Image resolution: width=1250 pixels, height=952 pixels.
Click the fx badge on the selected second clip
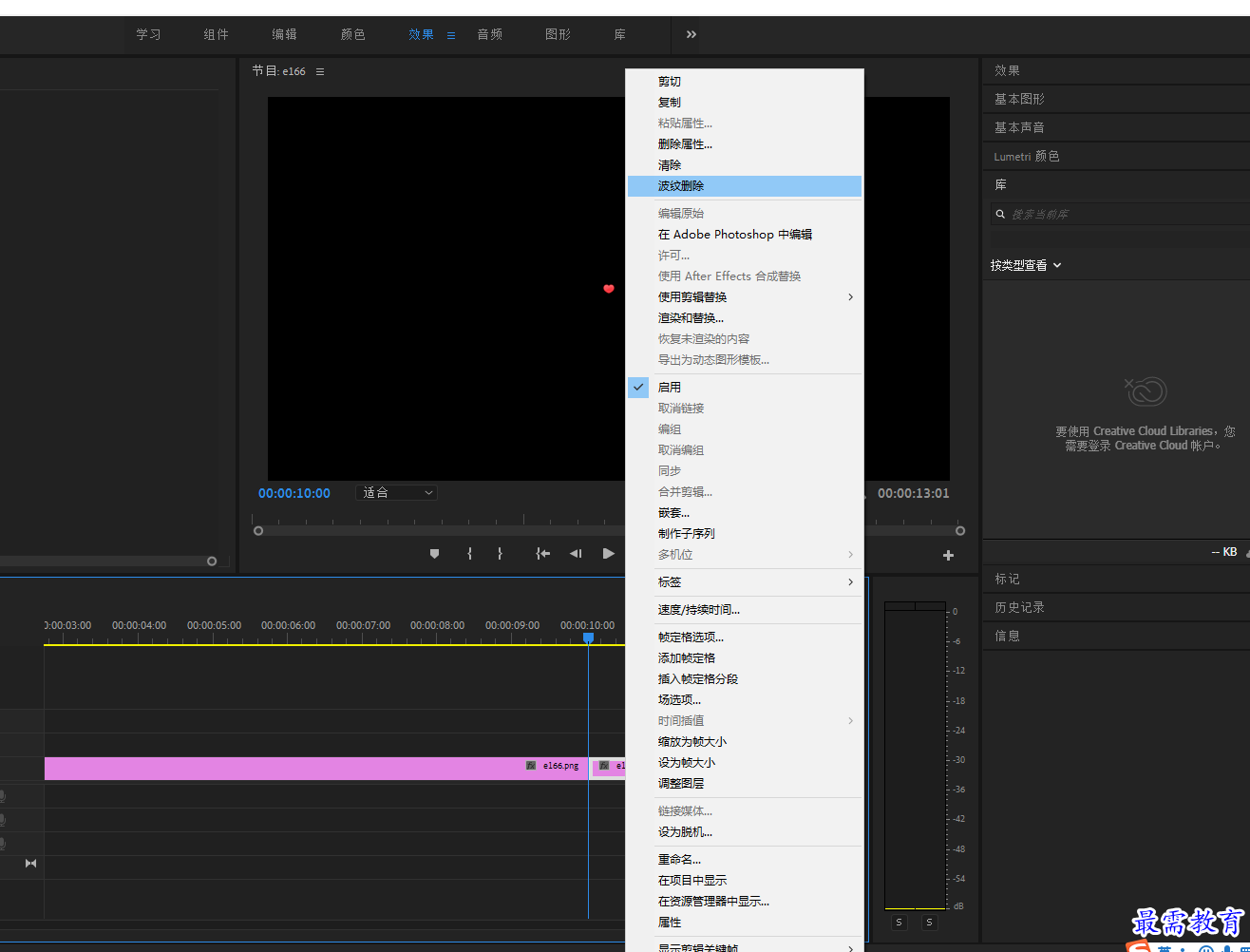(x=603, y=765)
